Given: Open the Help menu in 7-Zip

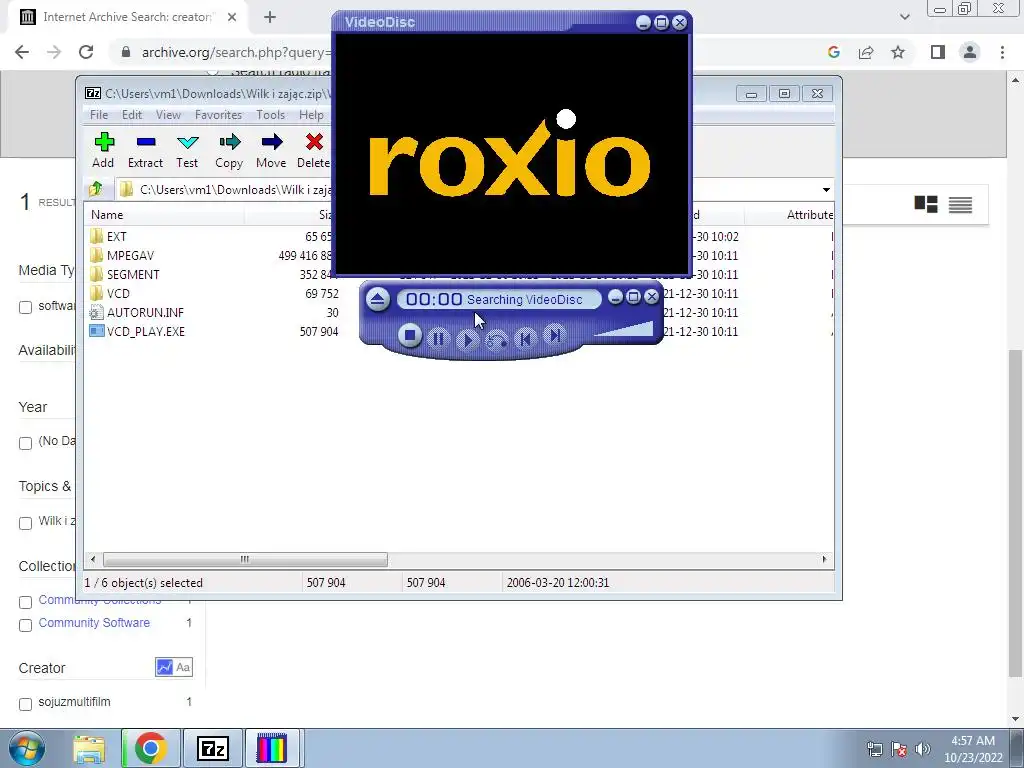Looking at the screenshot, I should point(312,115).
